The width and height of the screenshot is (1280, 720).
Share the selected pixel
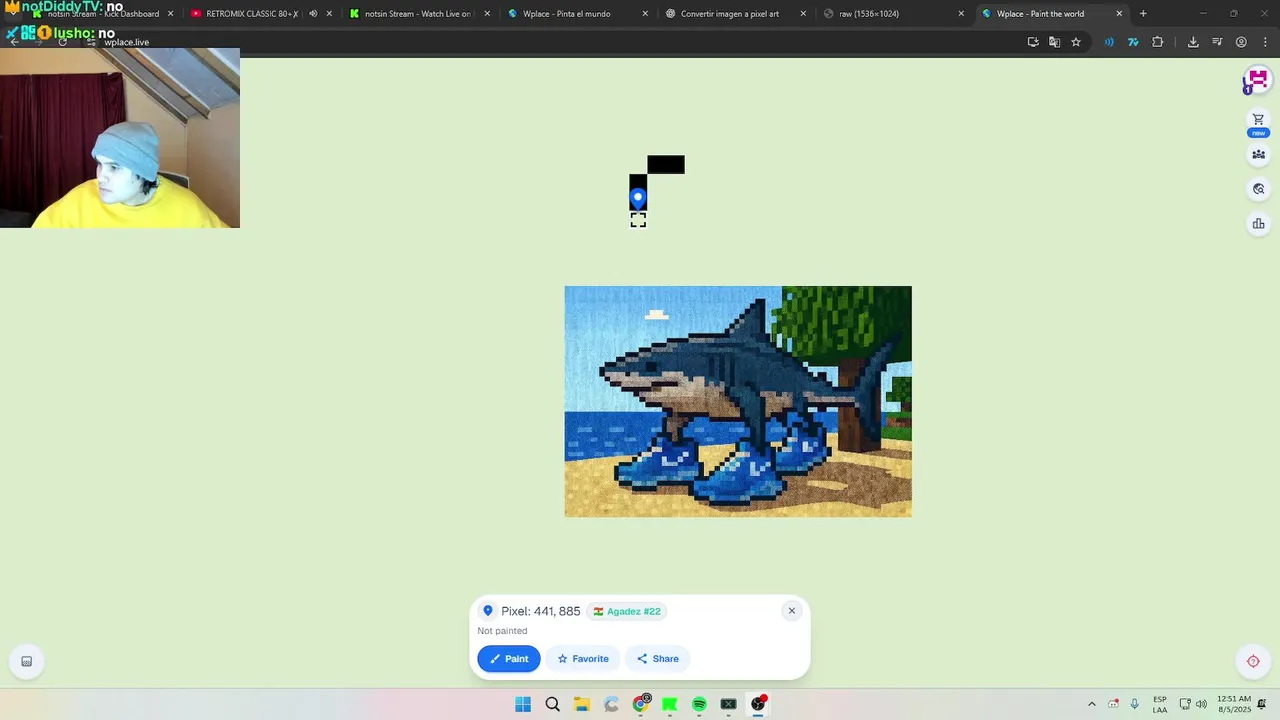click(x=657, y=659)
